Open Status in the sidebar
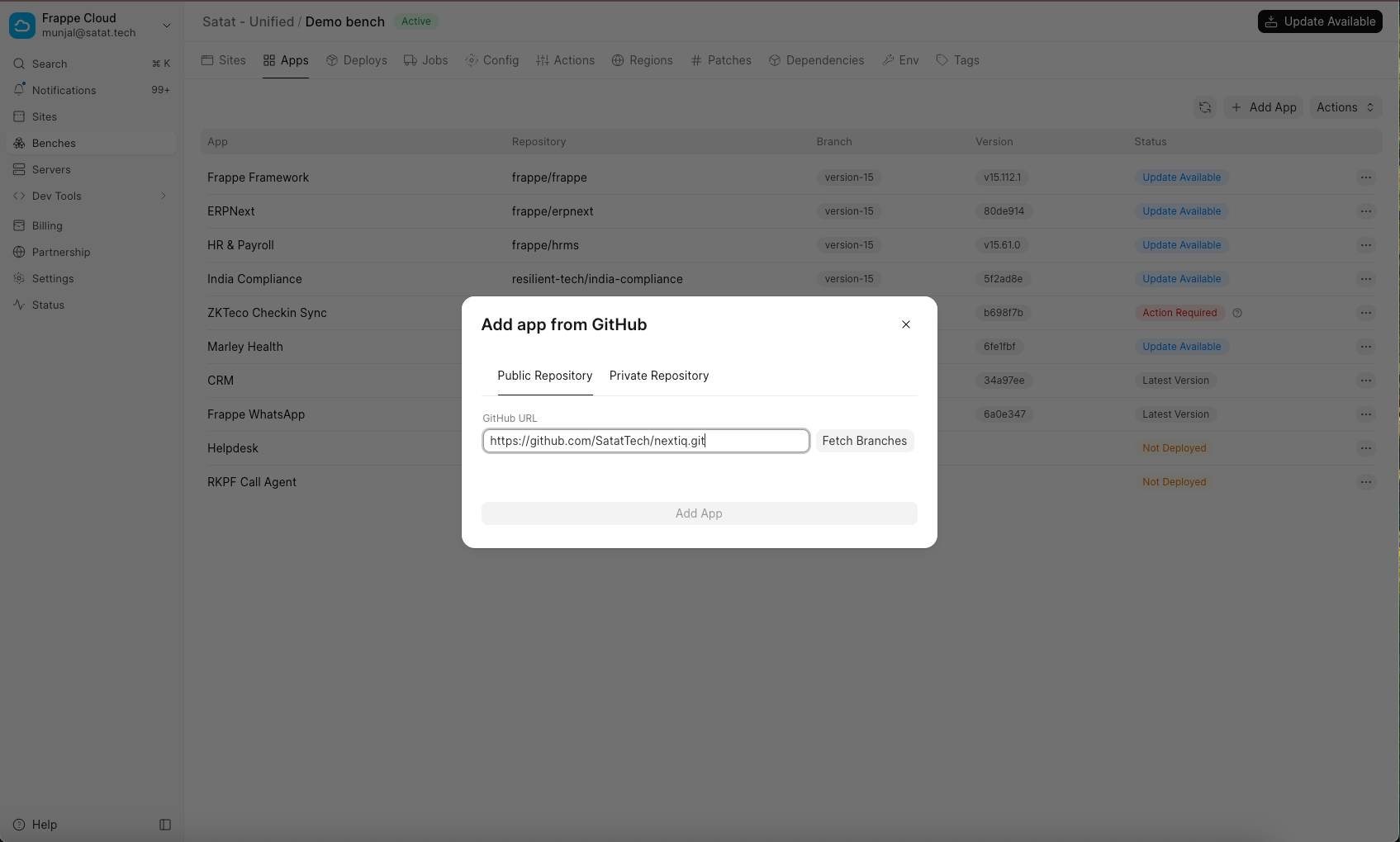 point(91,305)
